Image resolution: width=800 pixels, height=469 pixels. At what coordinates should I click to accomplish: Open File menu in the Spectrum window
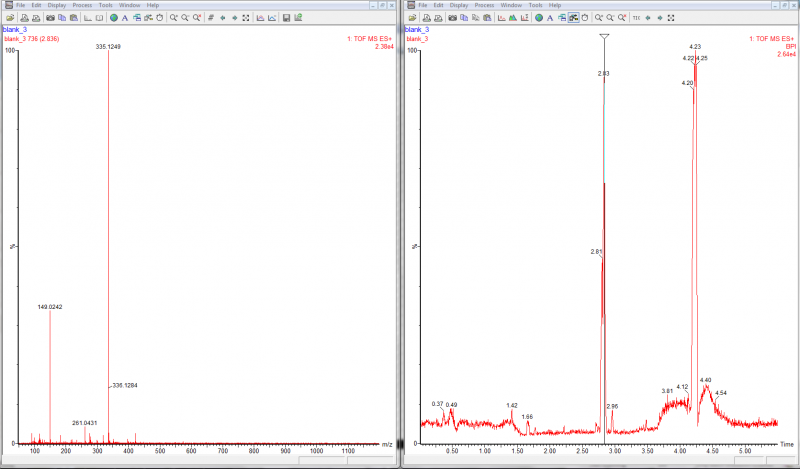click(20, 5)
